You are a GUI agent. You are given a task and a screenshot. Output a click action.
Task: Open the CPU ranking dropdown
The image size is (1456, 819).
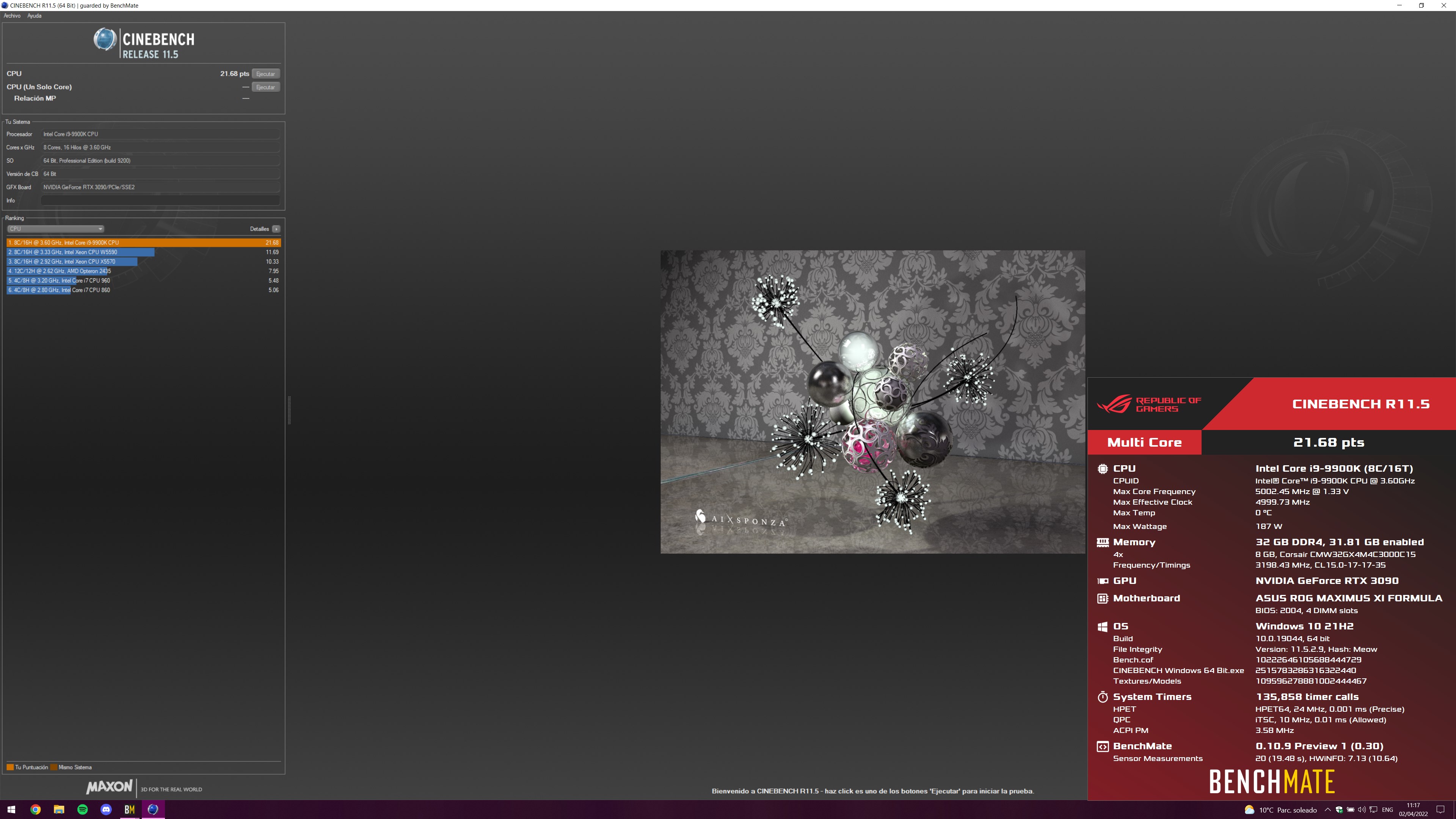coord(55,229)
